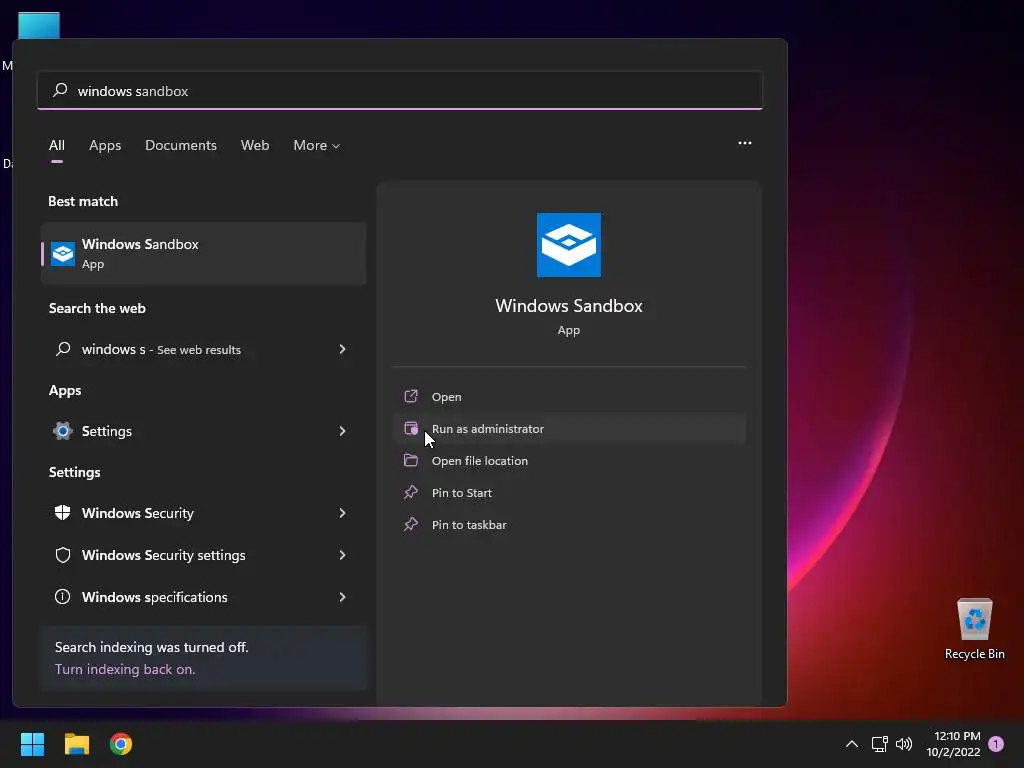Image resolution: width=1024 pixels, height=768 pixels.
Task: Expand the Windows specifications chevron
Action: [x=342, y=597]
